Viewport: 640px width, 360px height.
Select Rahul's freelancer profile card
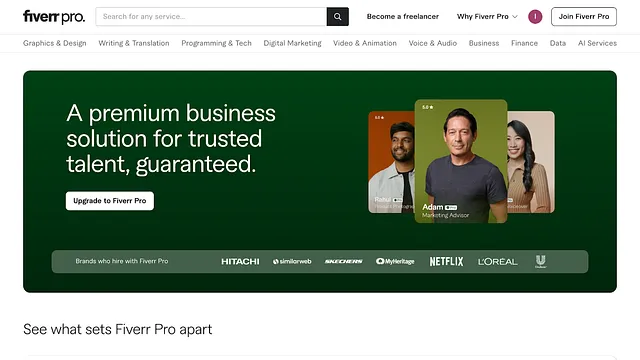(391, 162)
